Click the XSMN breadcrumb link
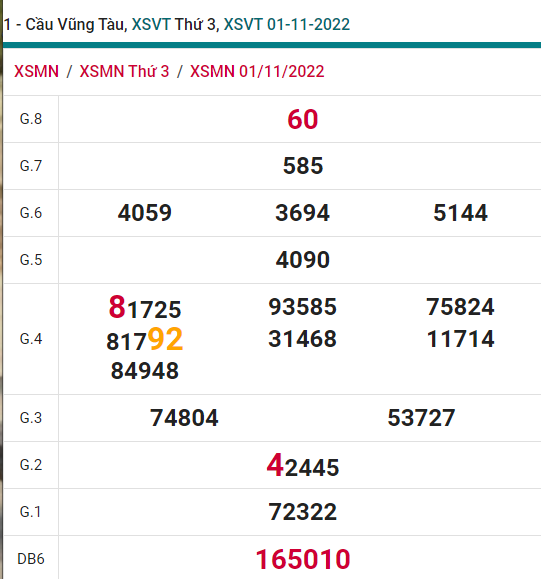Screen dimensions: 541x579 pyautogui.click(x=36, y=71)
